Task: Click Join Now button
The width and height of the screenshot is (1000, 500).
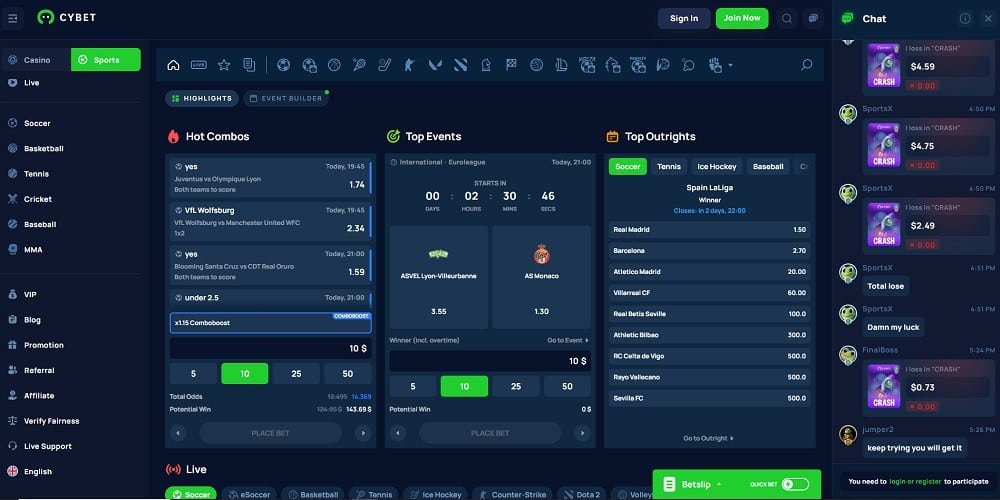Action: coord(742,18)
